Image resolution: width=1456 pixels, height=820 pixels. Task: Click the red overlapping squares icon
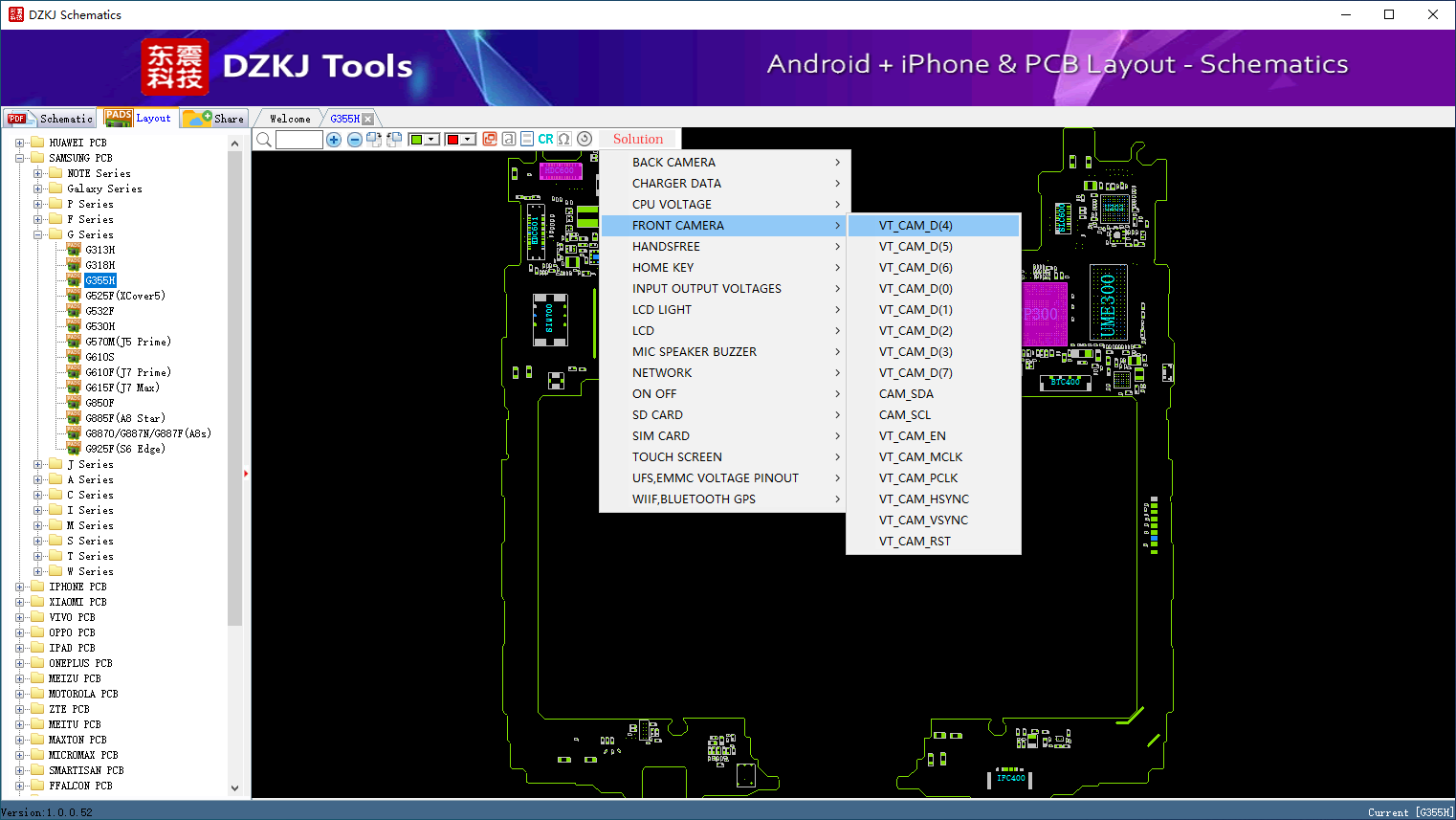(490, 139)
